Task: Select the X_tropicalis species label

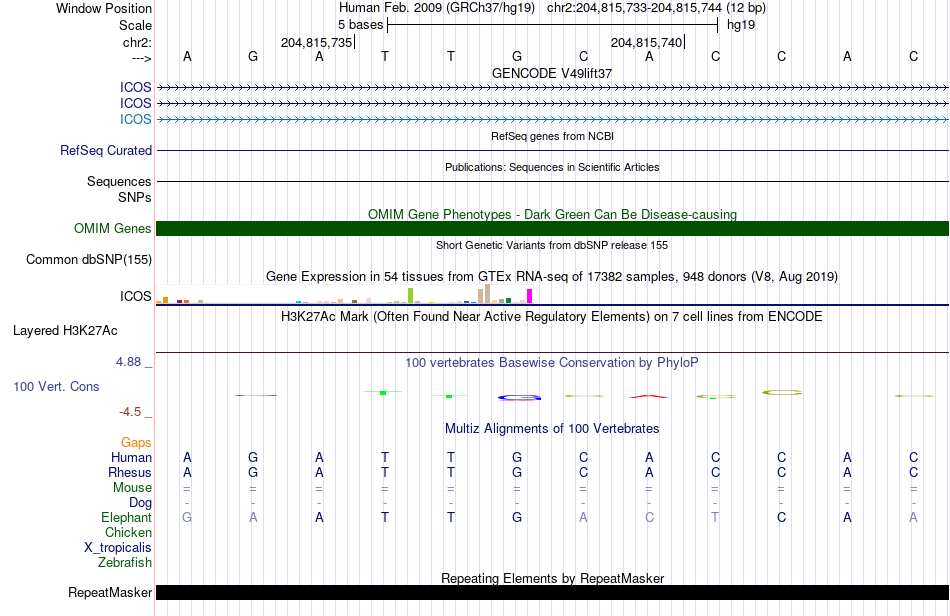Action: pos(118,548)
